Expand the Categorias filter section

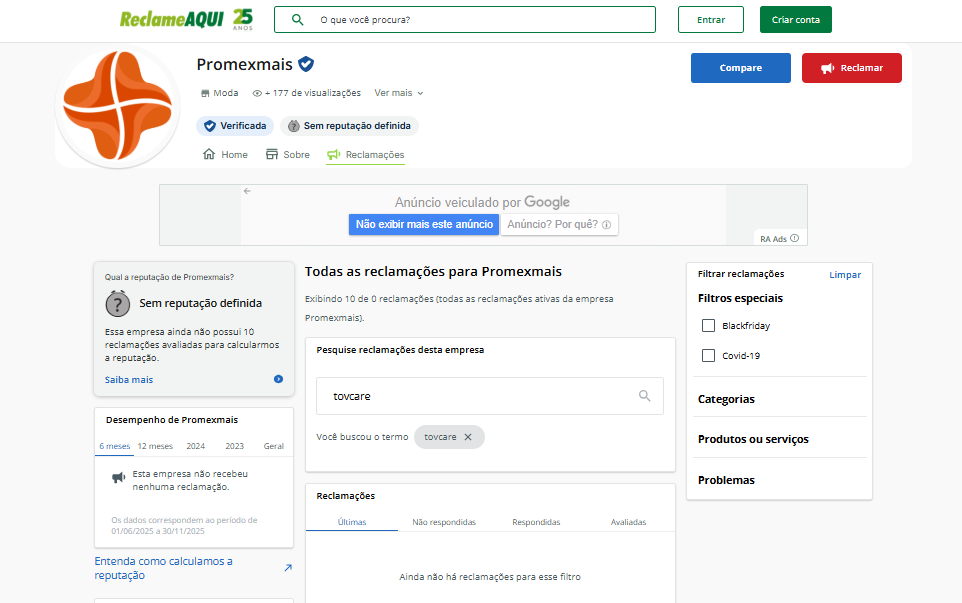[x=727, y=399]
